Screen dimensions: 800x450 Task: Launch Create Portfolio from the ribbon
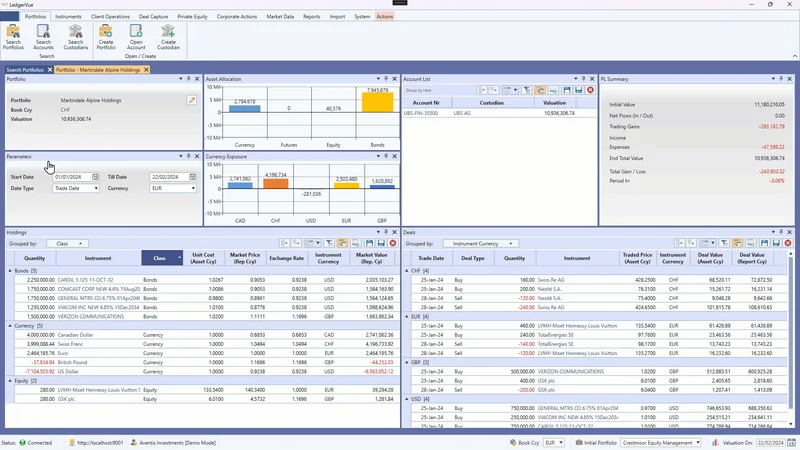(106, 37)
